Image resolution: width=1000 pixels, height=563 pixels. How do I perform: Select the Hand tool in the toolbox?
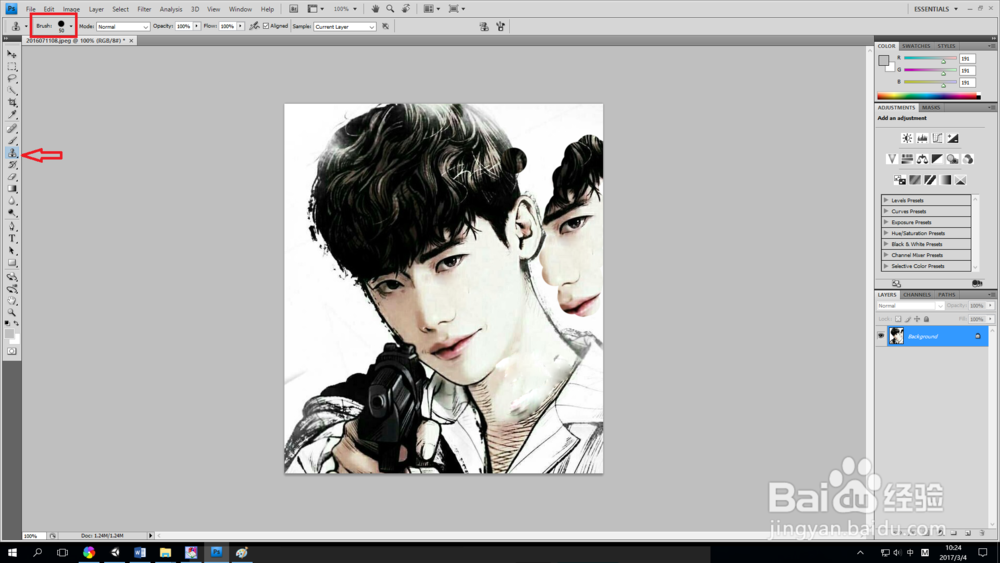11,301
